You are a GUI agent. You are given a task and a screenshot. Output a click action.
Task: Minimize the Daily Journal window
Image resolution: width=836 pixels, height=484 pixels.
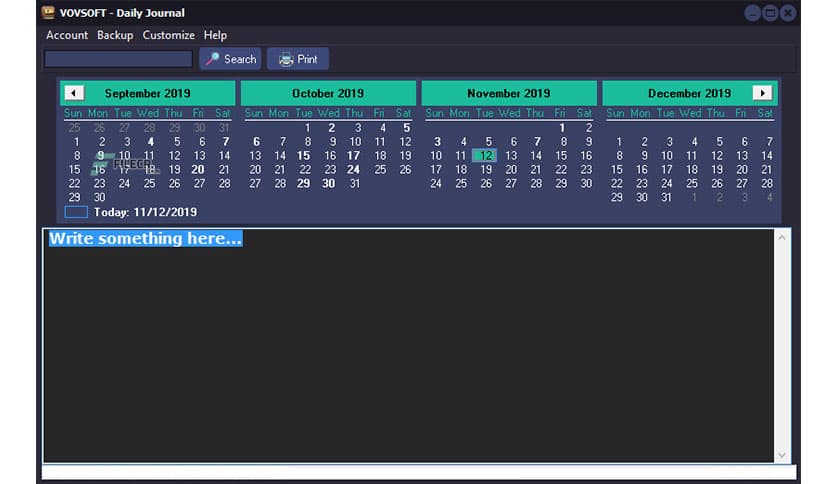[x=752, y=13]
